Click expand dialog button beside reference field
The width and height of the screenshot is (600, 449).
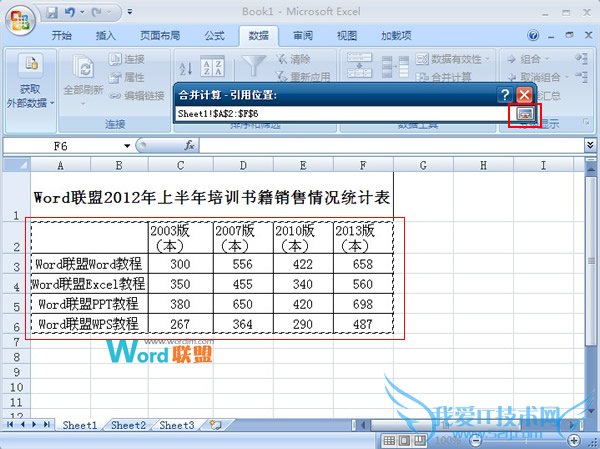pos(525,114)
